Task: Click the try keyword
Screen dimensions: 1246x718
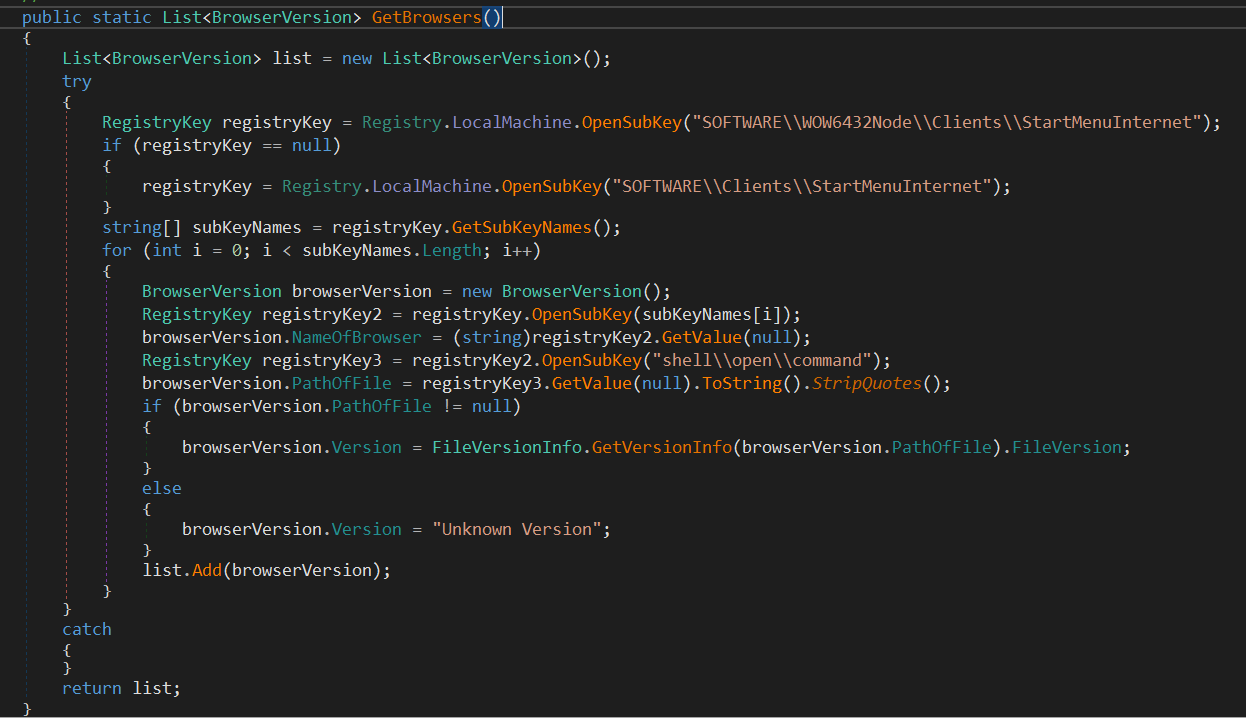Action: 77,81
